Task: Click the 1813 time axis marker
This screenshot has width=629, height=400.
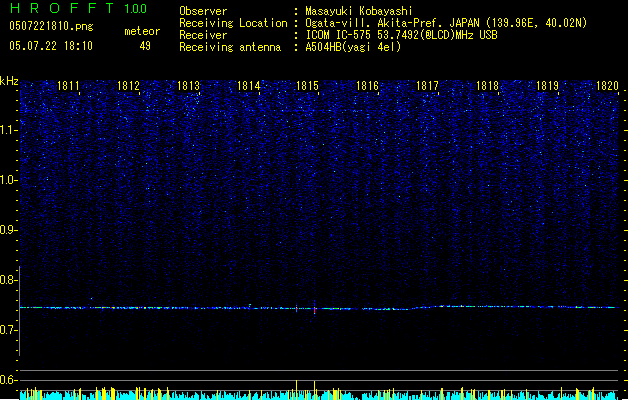Action: 188,86
